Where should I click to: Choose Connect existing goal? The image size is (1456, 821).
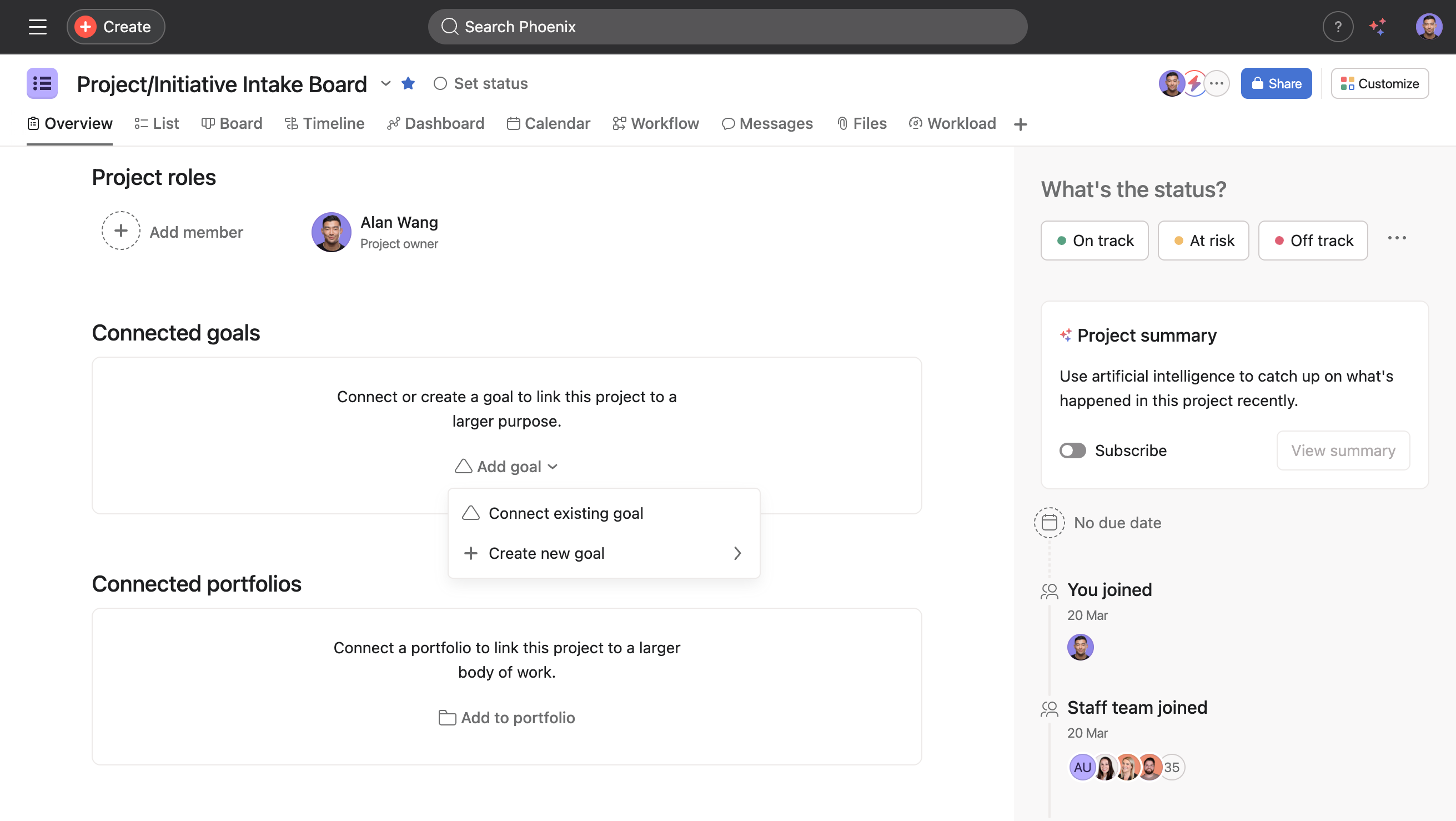point(565,513)
